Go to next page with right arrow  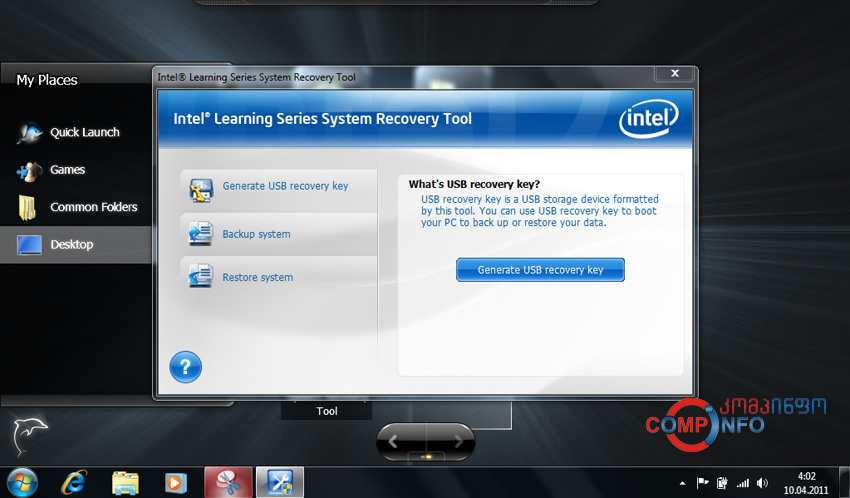(x=458, y=442)
